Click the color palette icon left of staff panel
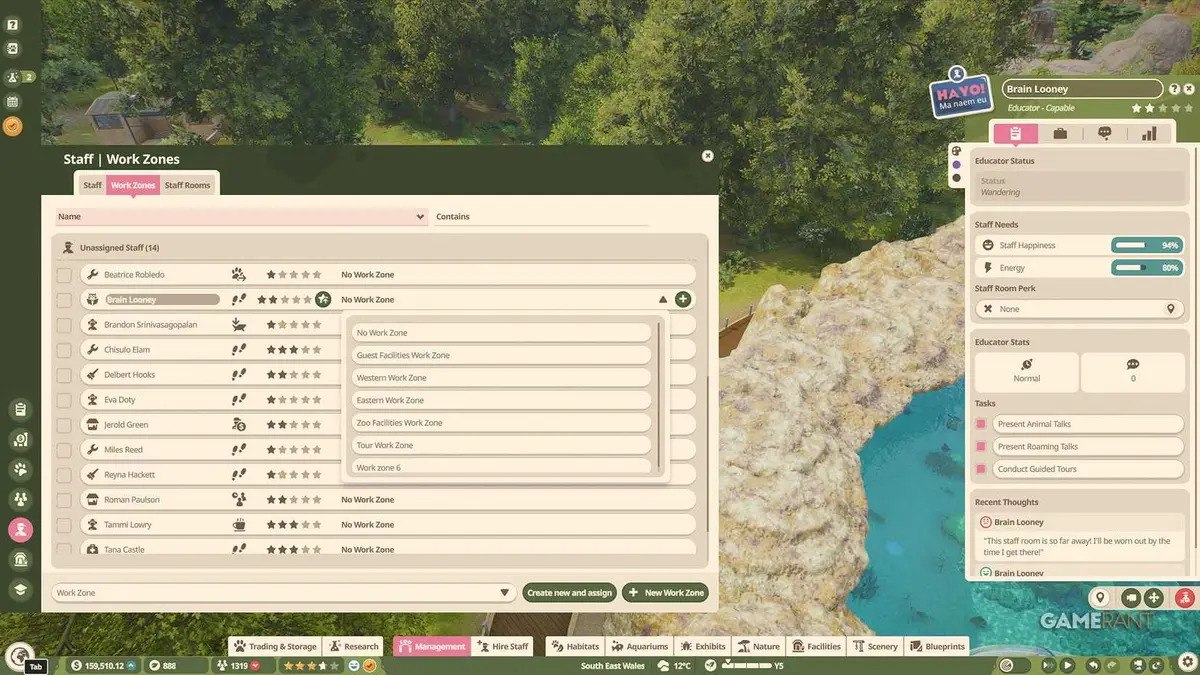1200x675 pixels. coord(956,151)
